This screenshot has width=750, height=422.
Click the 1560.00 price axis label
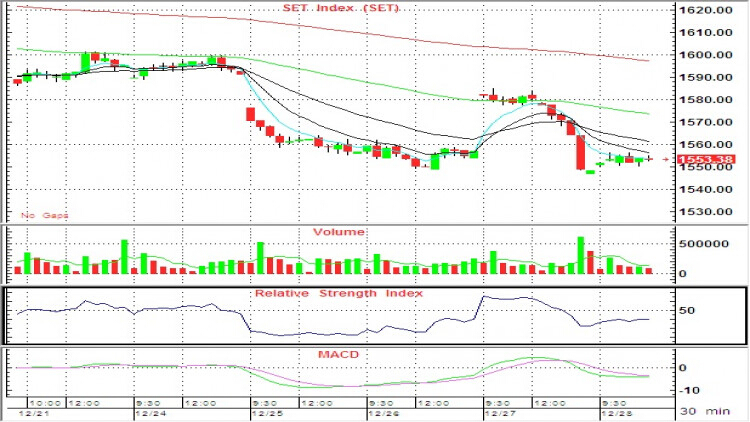pyautogui.click(x=706, y=144)
